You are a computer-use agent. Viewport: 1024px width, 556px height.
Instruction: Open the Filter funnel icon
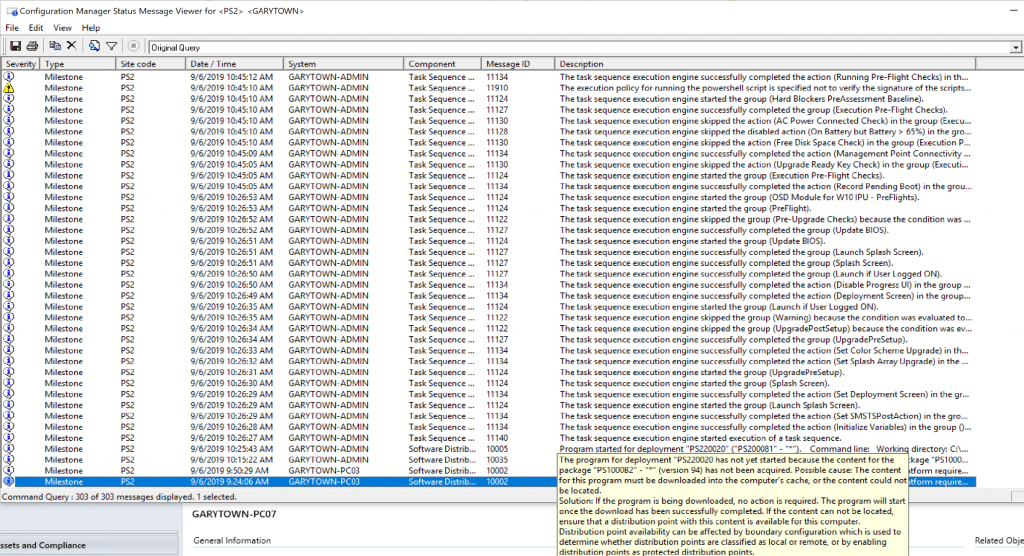pos(111,46)
